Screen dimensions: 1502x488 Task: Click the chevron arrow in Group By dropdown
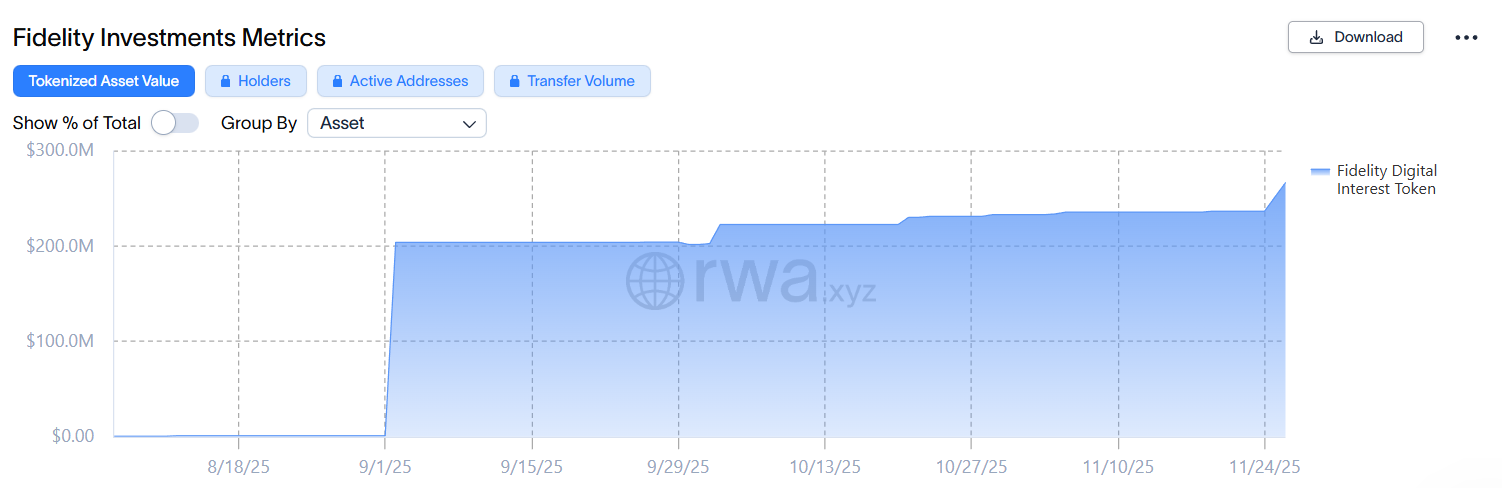click(469, 124)
